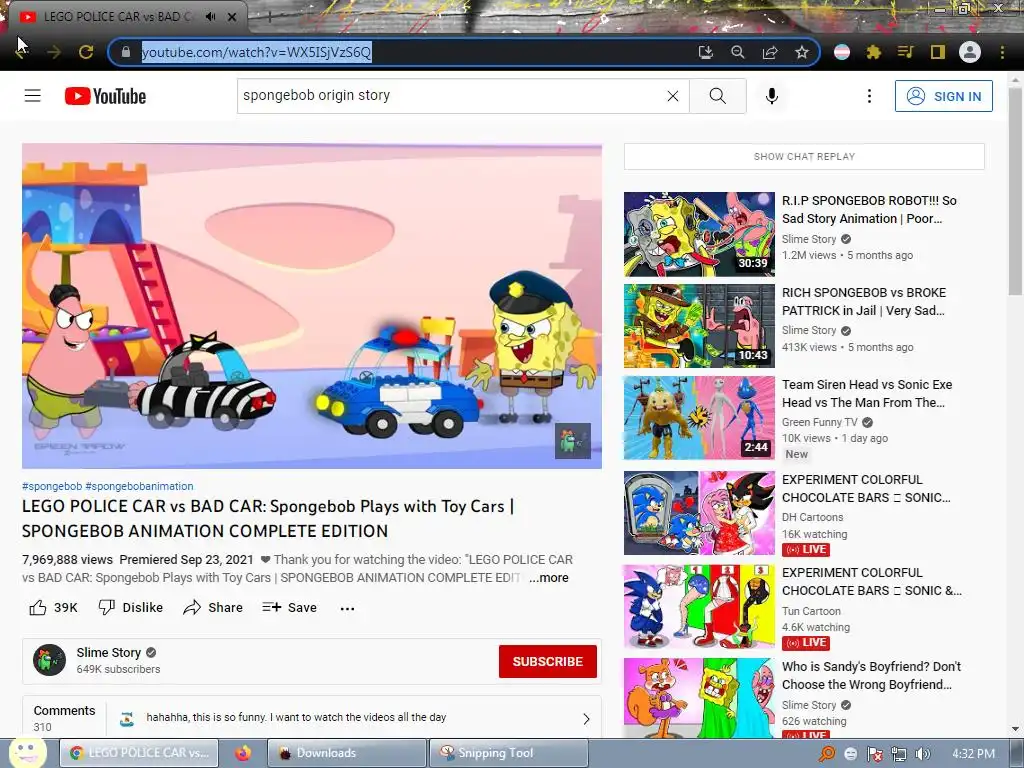
Task: Launch Firefox from the taskbar
Action: [243, 753]
